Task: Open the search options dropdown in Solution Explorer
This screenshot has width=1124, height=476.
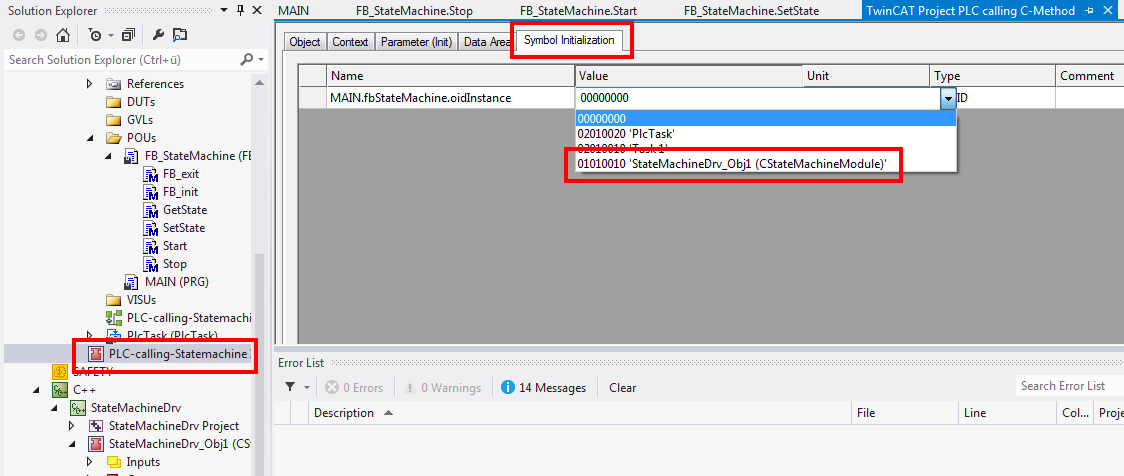Action: point(261,60)
